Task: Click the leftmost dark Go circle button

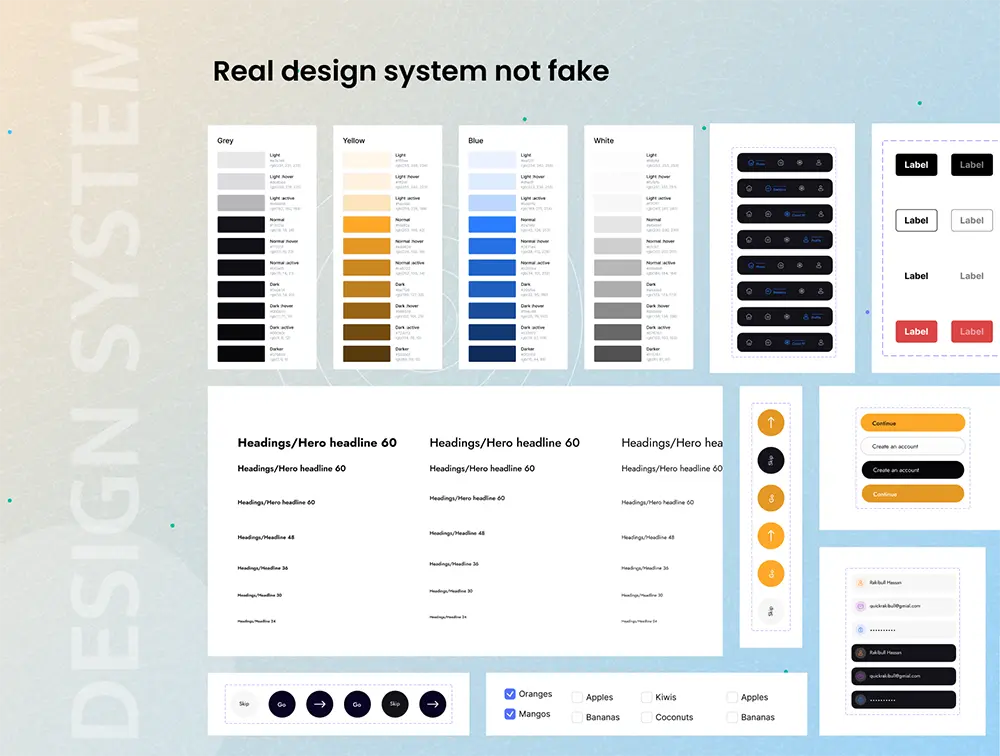Action: pos(282,704)
